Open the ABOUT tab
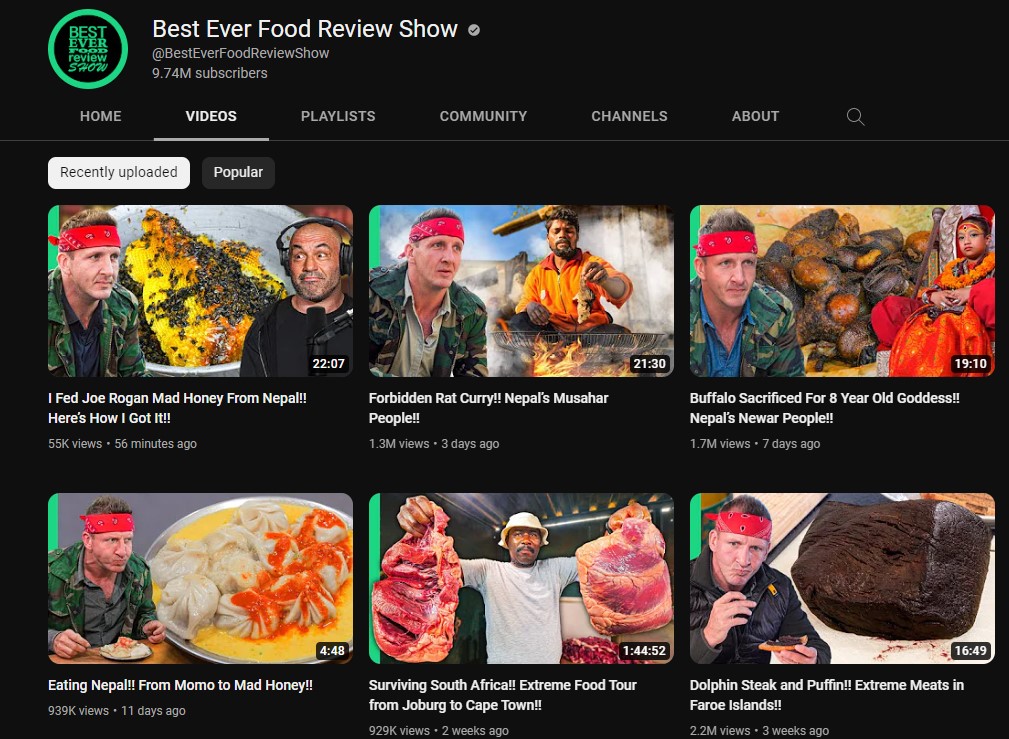The height and width of the screenshot is (739, 1009). (755, 117)
